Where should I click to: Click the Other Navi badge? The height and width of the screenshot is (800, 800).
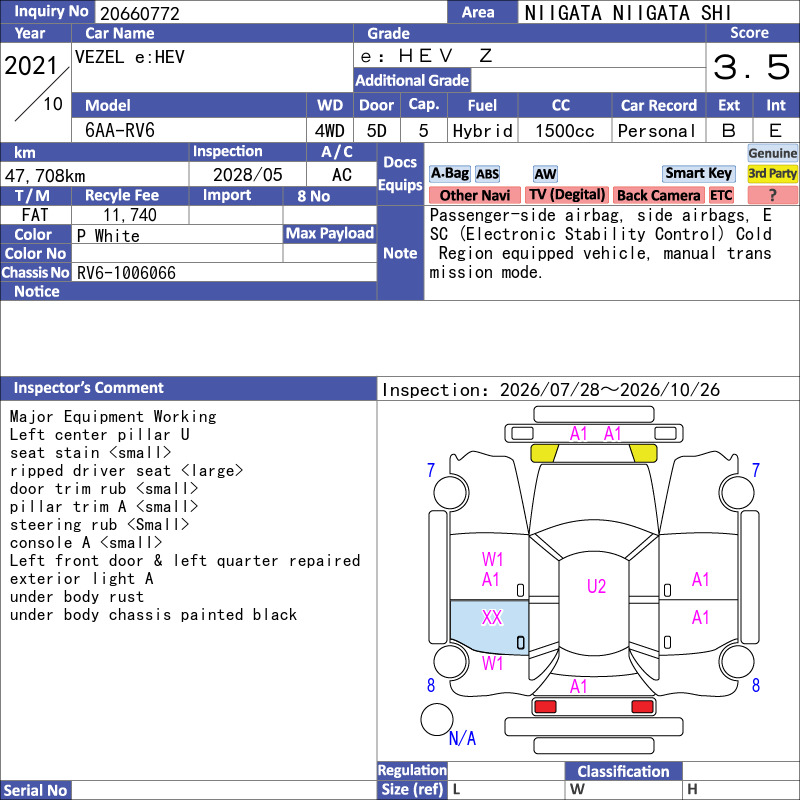[474, 195]
